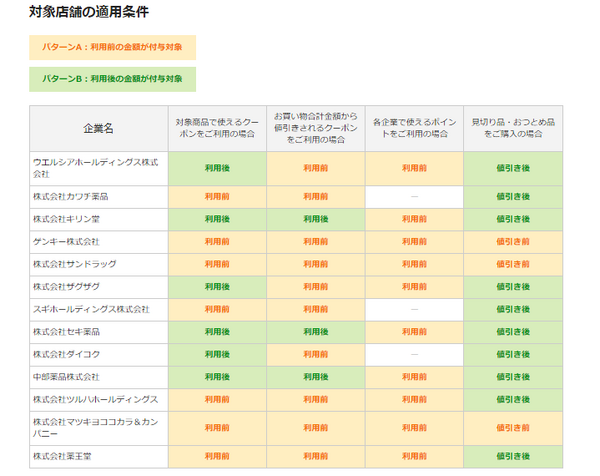Select 株式会社サンドラッグ row name
The height and width of the screenshot is (476, 600).
tap(99, 265)
